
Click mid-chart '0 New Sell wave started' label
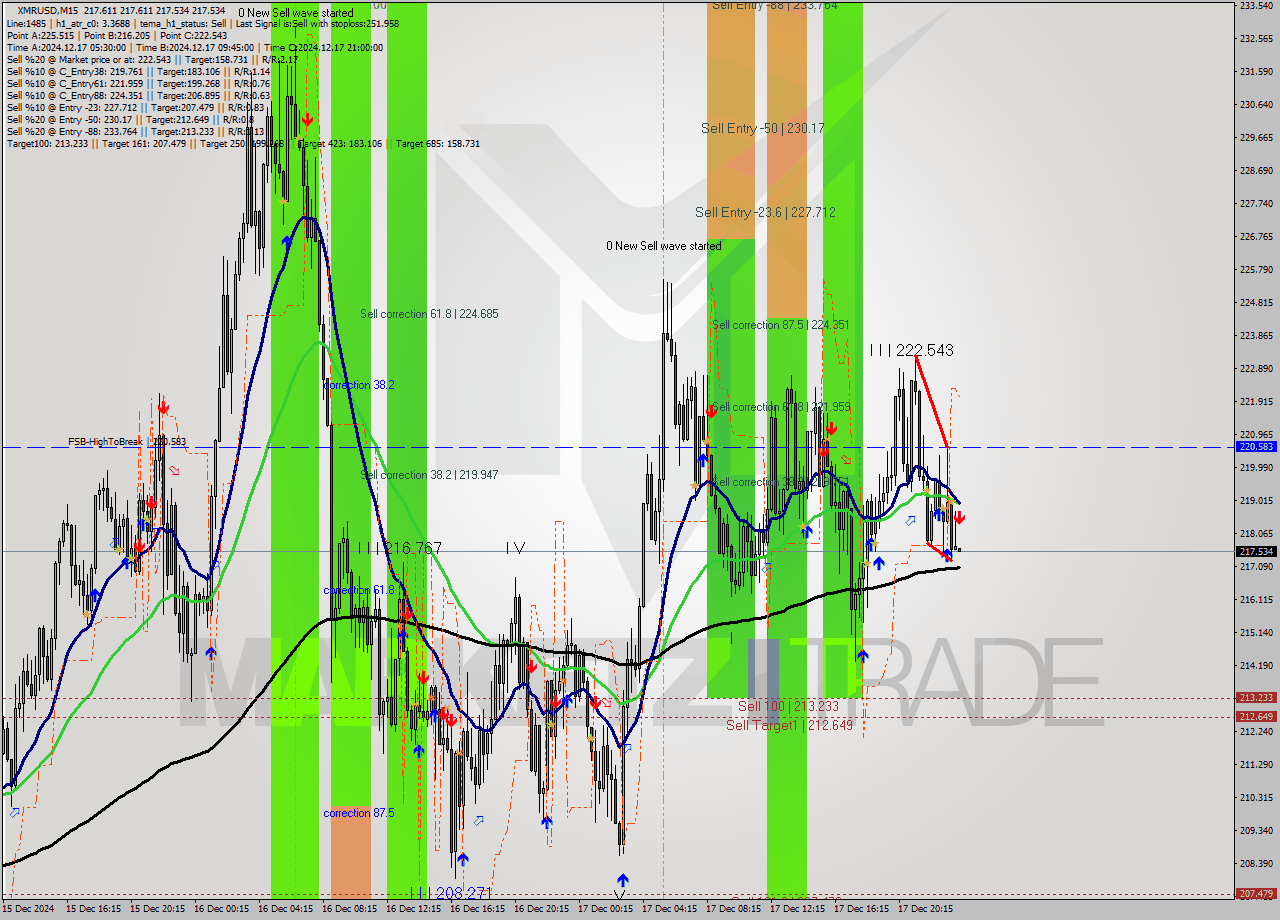pos(663,246)
